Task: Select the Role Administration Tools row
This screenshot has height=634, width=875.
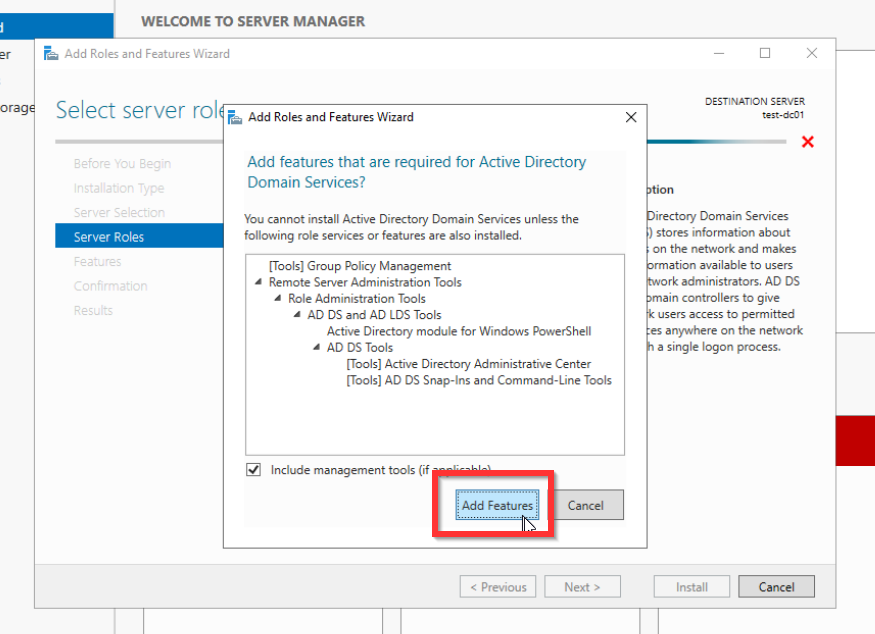Action: (x=357, y=299)
